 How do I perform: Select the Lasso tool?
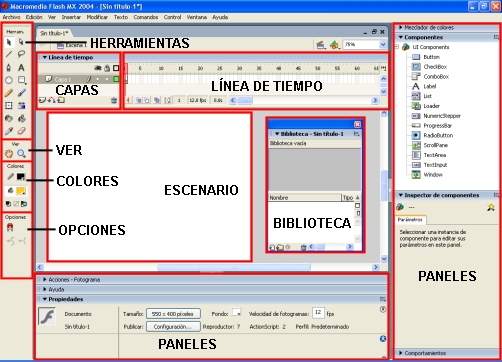coord(21,54)
